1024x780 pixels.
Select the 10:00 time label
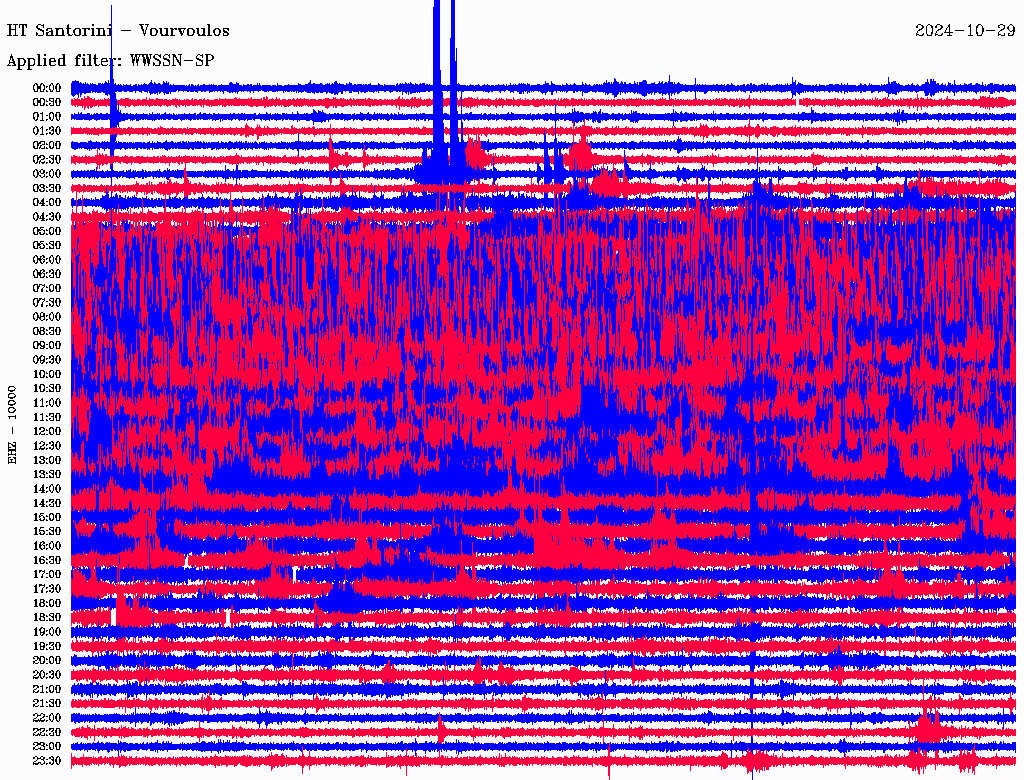46,374
